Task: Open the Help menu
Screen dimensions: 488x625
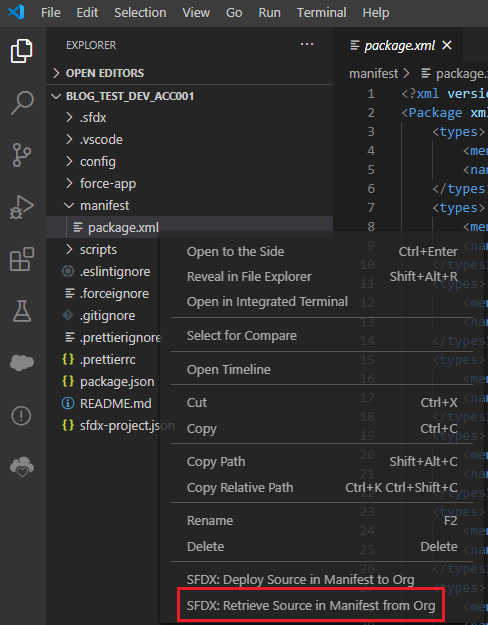Action: coord(376,13)
